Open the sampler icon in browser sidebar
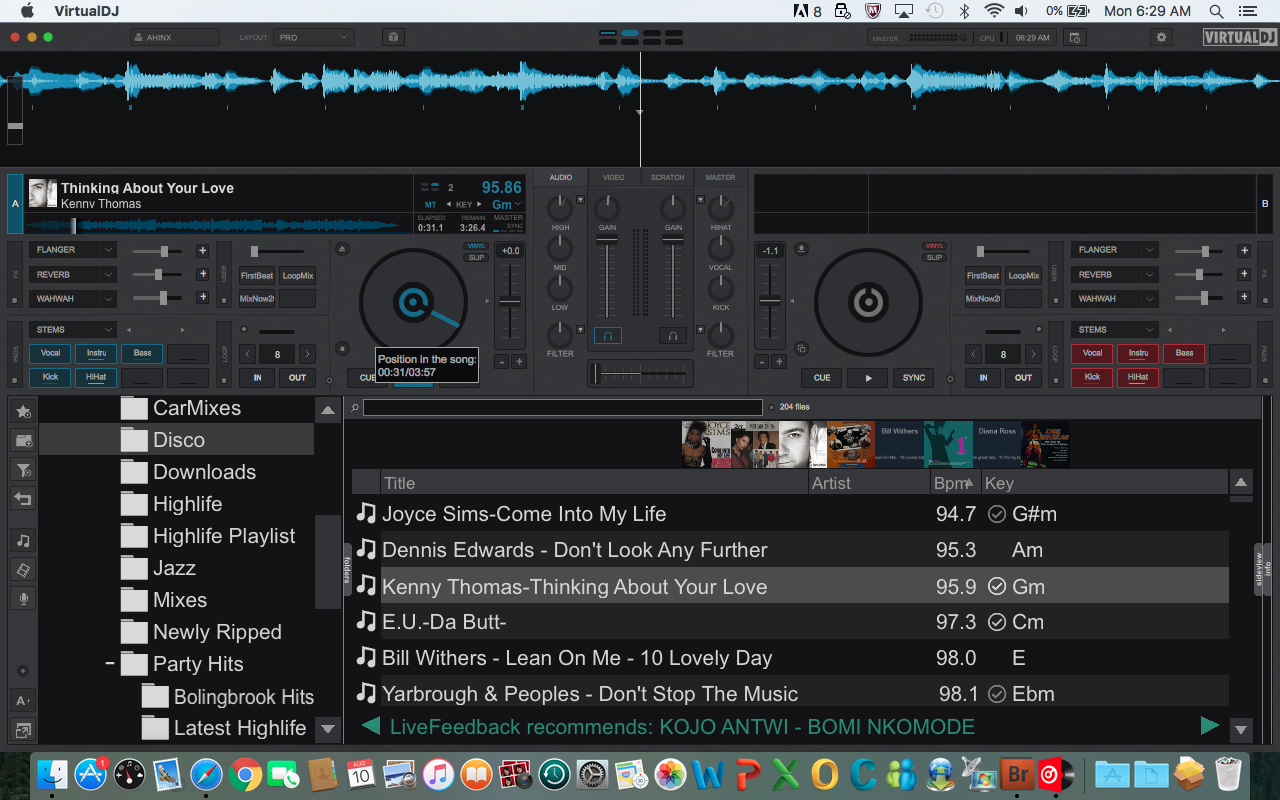1280x800 pixels. 23,569
